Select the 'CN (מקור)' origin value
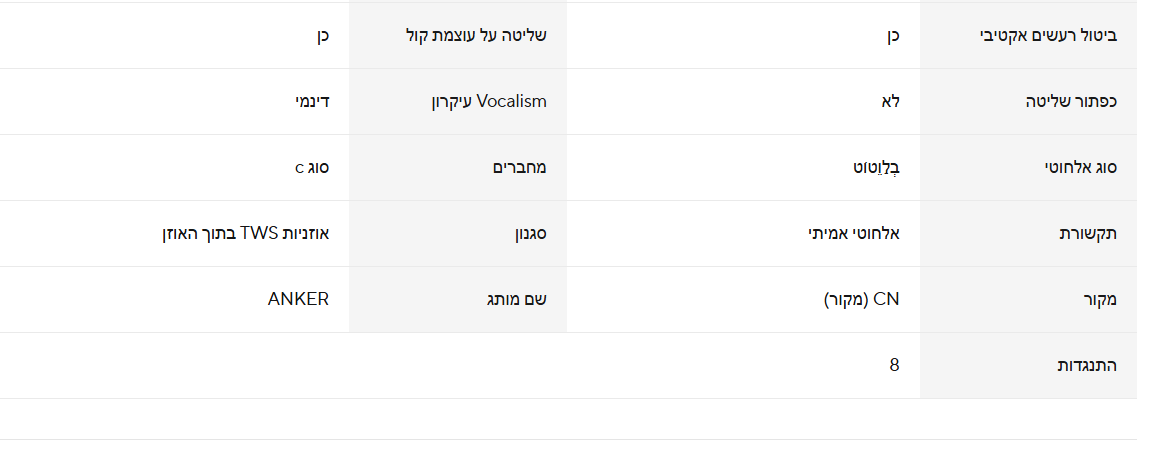Image resolution: width=1152 pixels, height=455 pixels. pyautogui.click(x=862, y=299)
